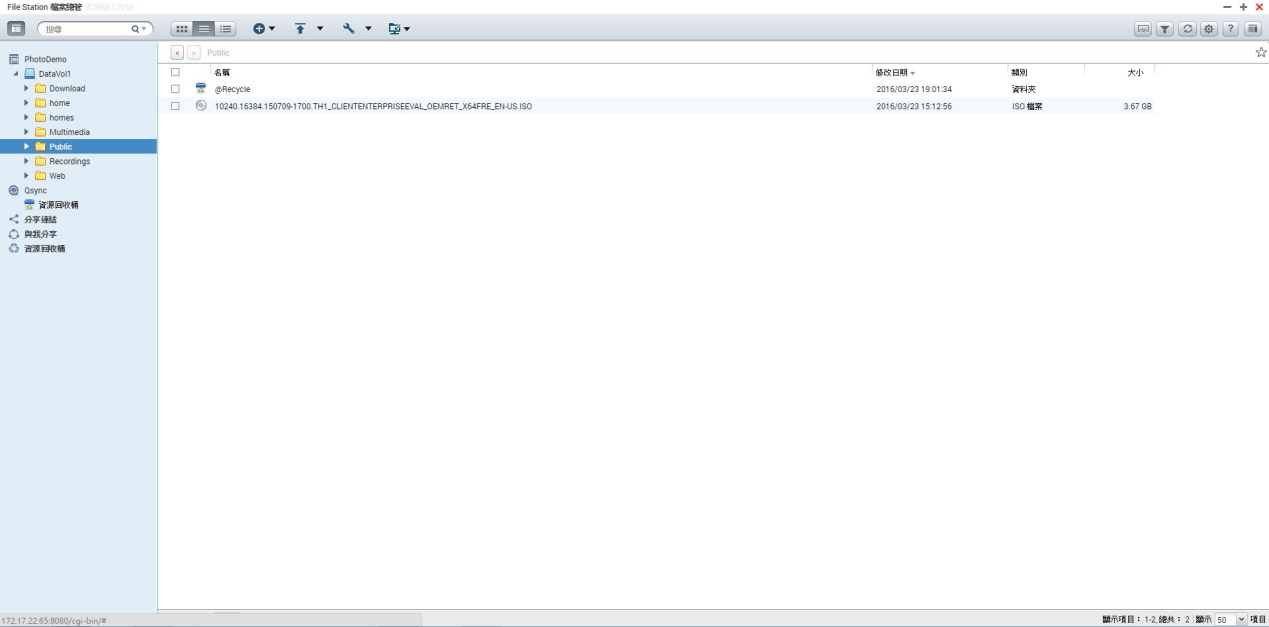Add Public folder to favorites star
This screenshot has width=1269, height=627.
(1260, 52)
